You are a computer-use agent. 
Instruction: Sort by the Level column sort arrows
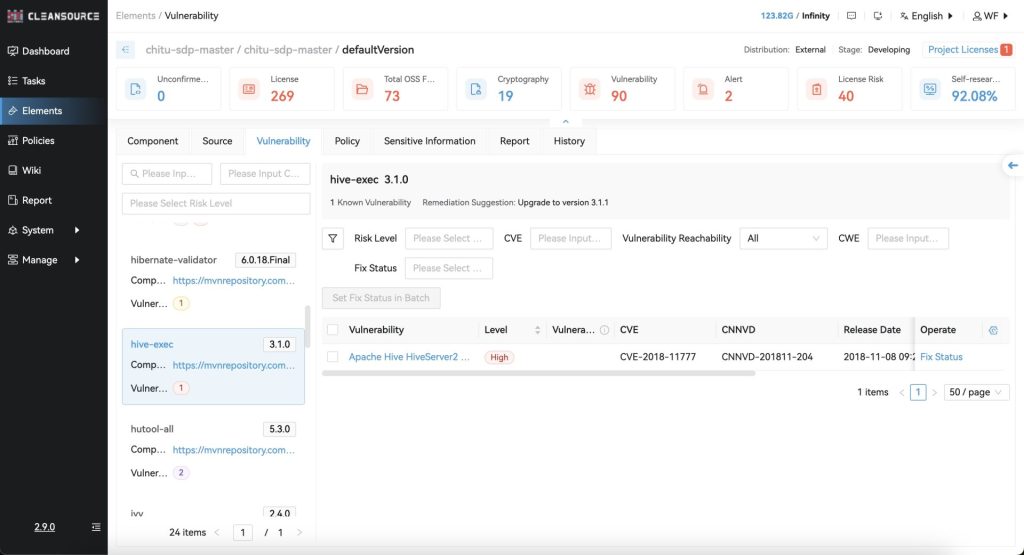click(x=538, y=330)
